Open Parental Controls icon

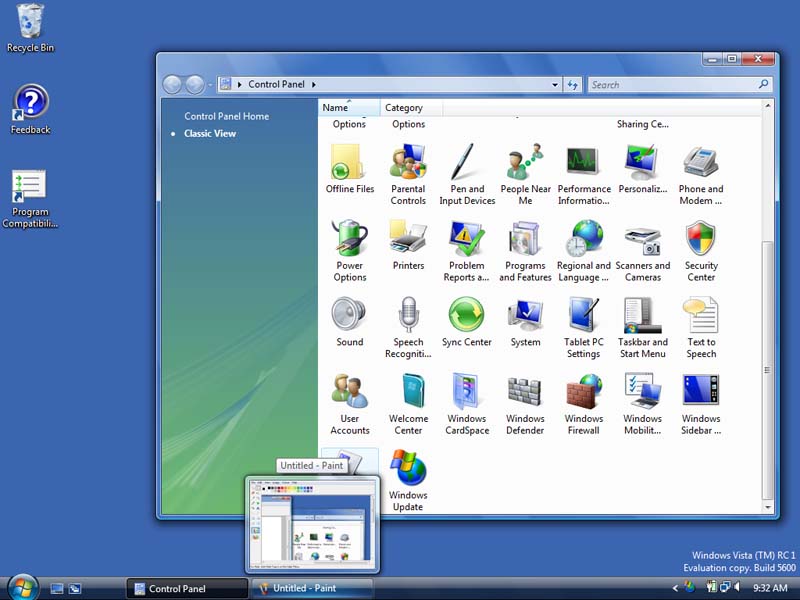pyautogui.click(x=408, y=174)
